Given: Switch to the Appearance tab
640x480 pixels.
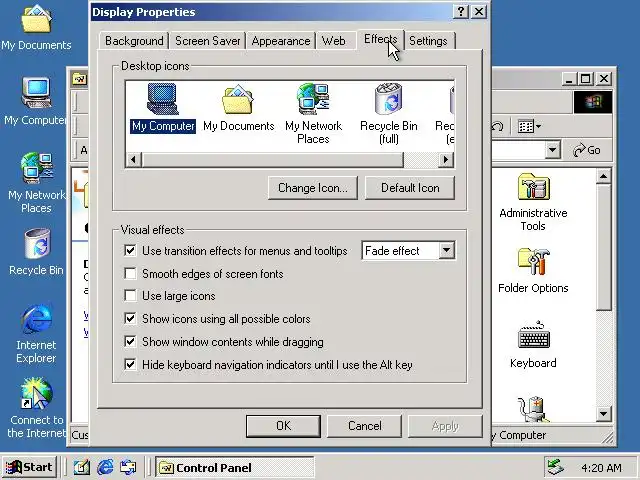Looking at the screenshot, I should point(280,41).
